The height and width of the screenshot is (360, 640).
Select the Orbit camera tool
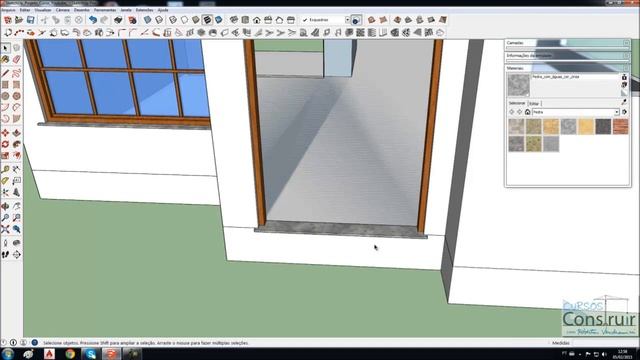pos(5,206)
